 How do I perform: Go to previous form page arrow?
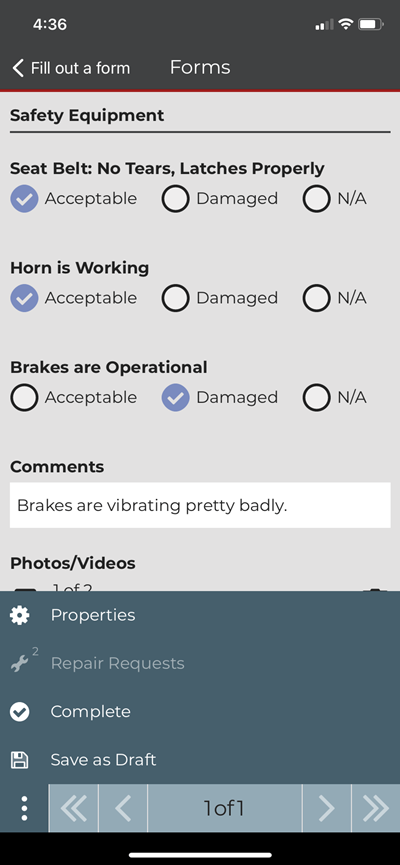123,808
